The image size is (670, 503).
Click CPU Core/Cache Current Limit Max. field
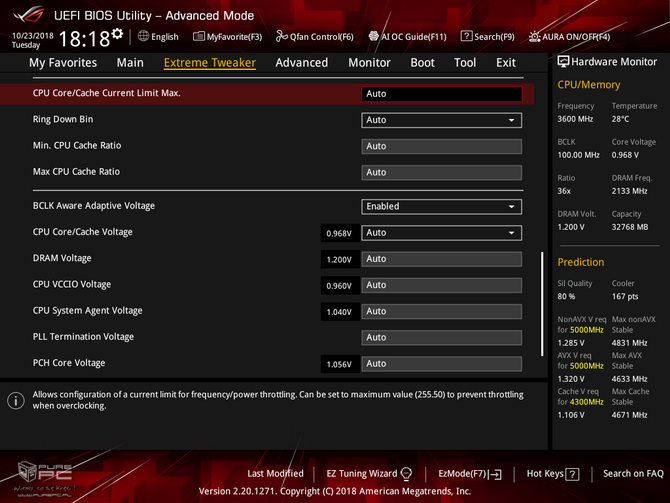click(x=441, y=94)
